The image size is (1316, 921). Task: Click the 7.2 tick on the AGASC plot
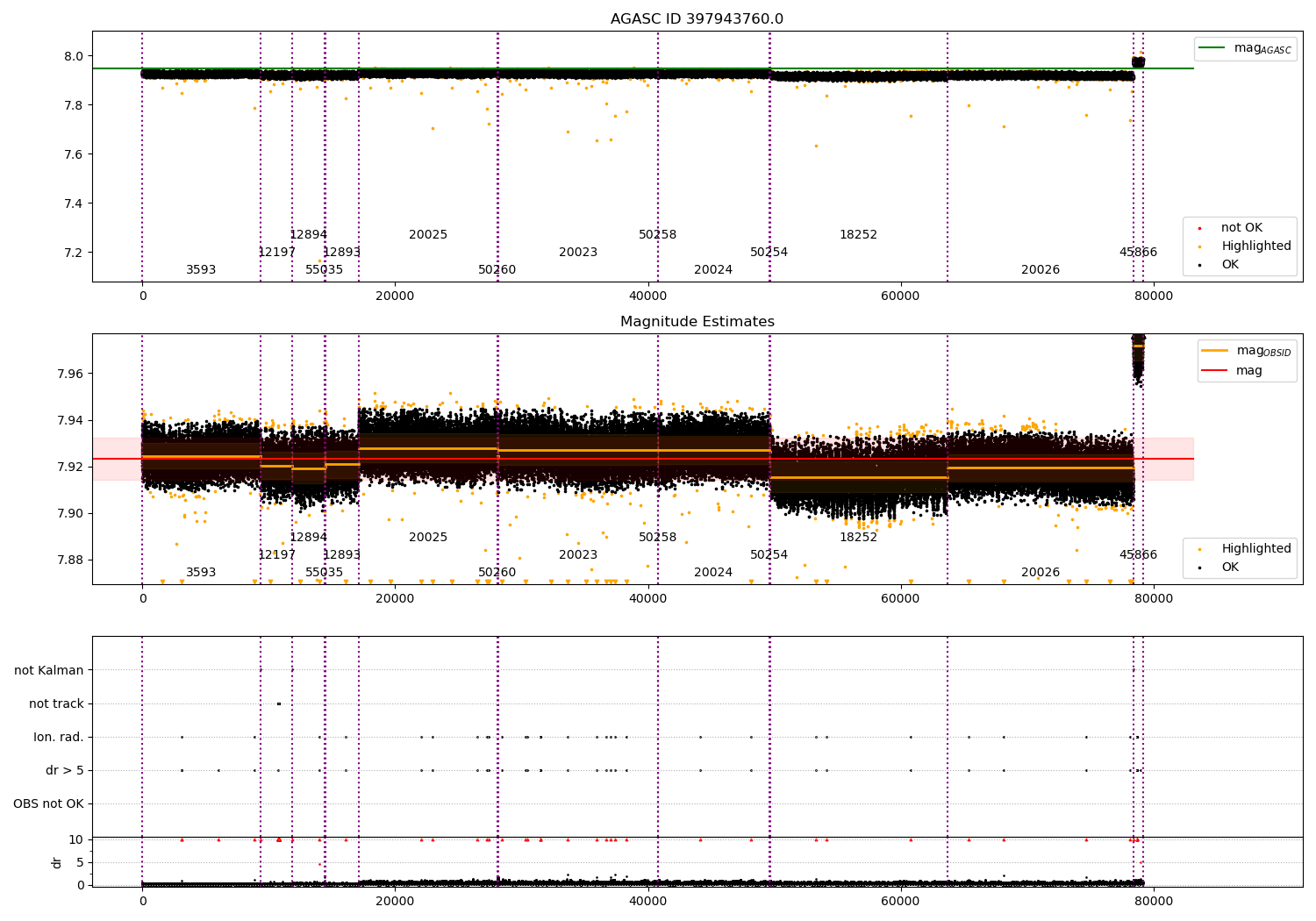point(74,253)
